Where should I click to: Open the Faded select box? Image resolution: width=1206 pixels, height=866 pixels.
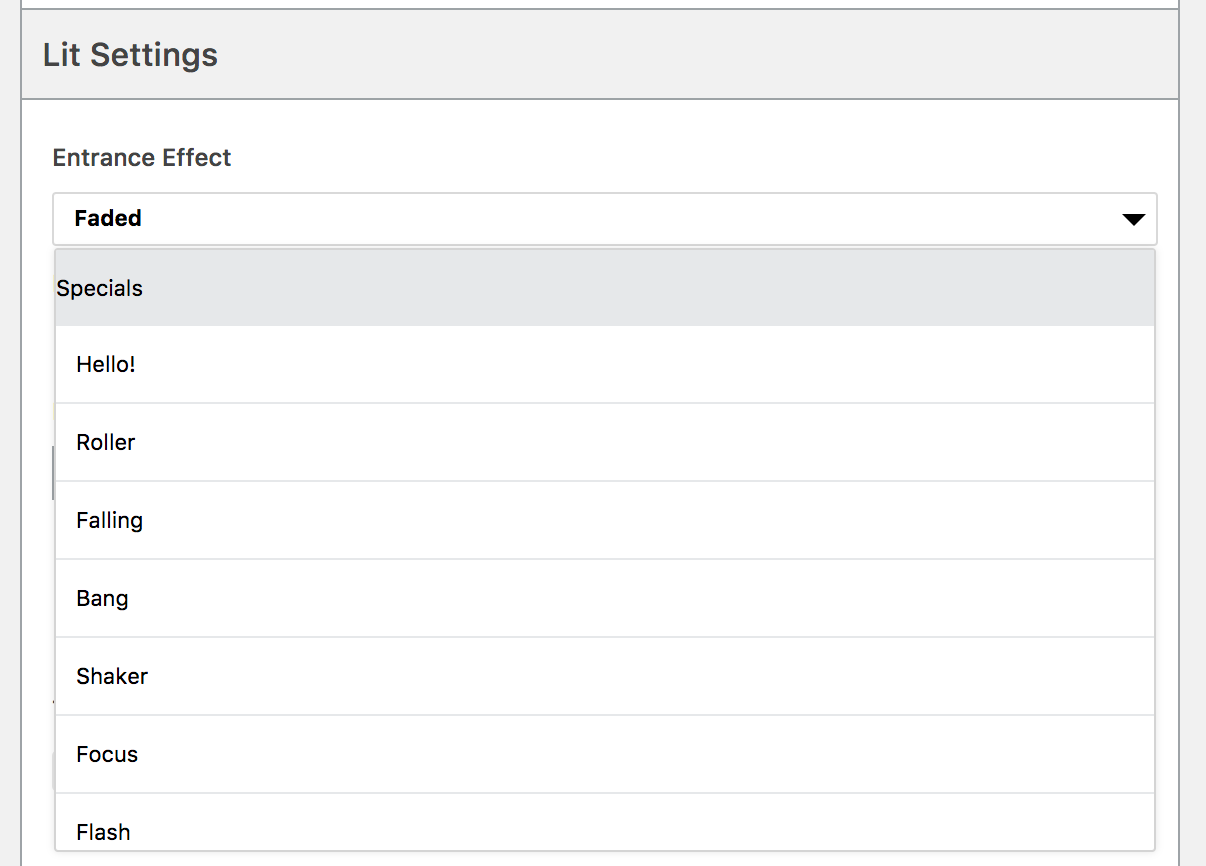pos(605,219)
